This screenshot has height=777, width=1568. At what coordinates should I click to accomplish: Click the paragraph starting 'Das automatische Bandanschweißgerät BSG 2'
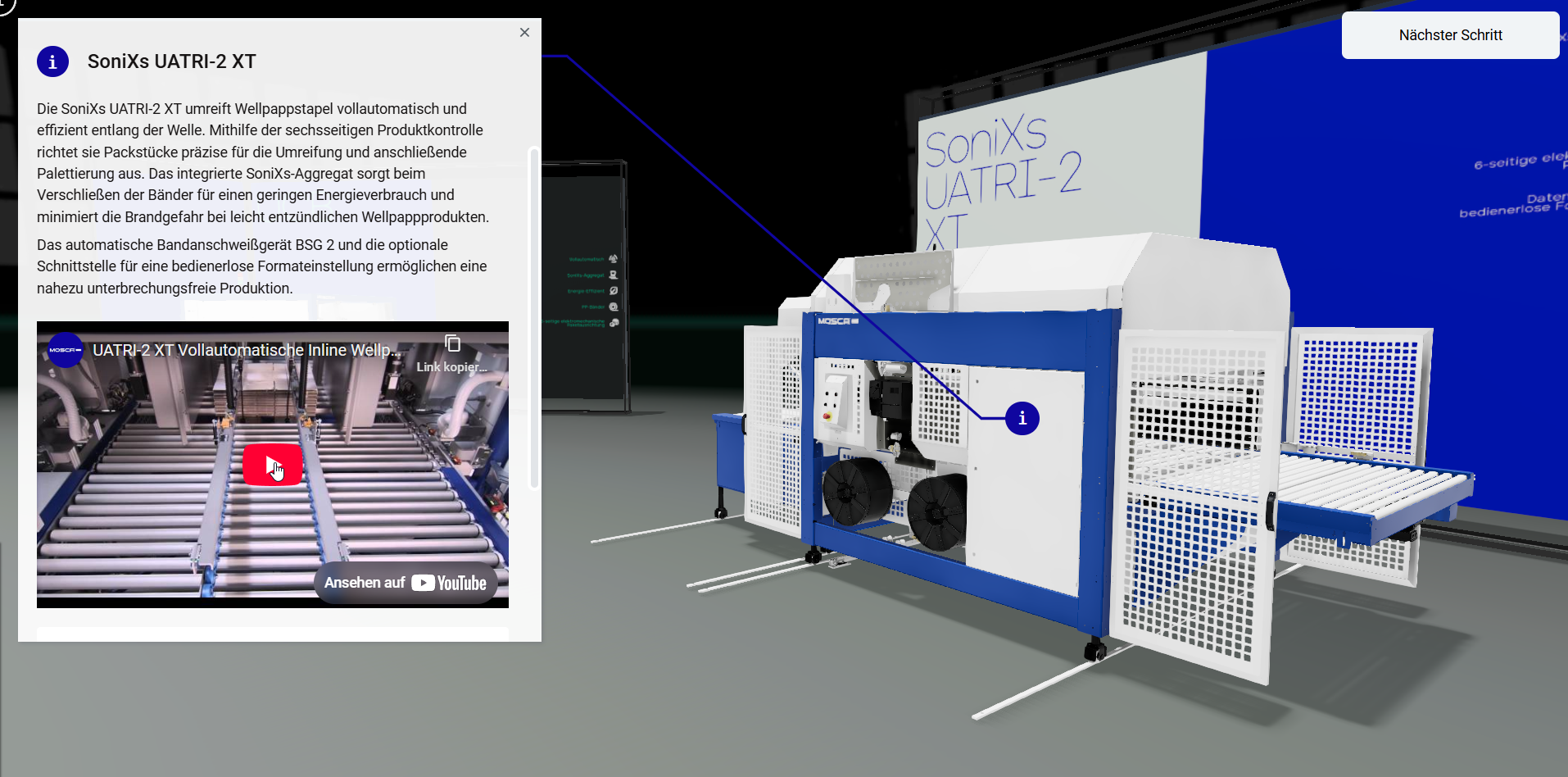[x=262, y=266]
